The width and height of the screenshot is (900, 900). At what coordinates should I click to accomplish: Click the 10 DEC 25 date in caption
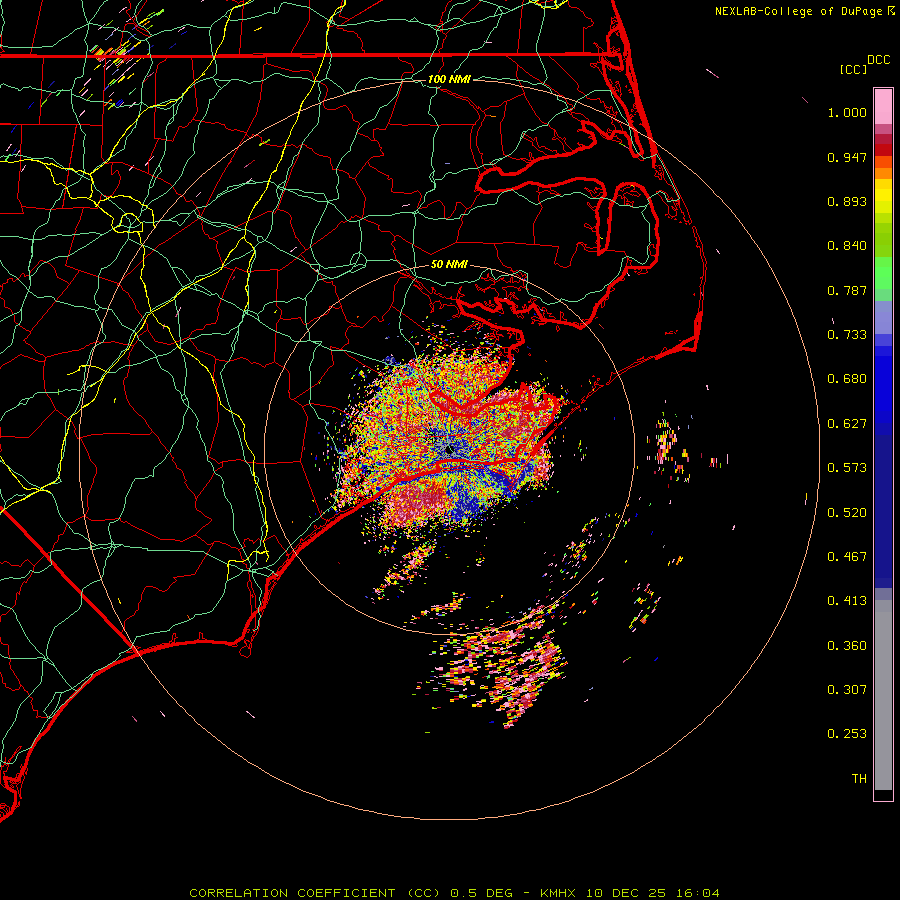click(626, 893)
